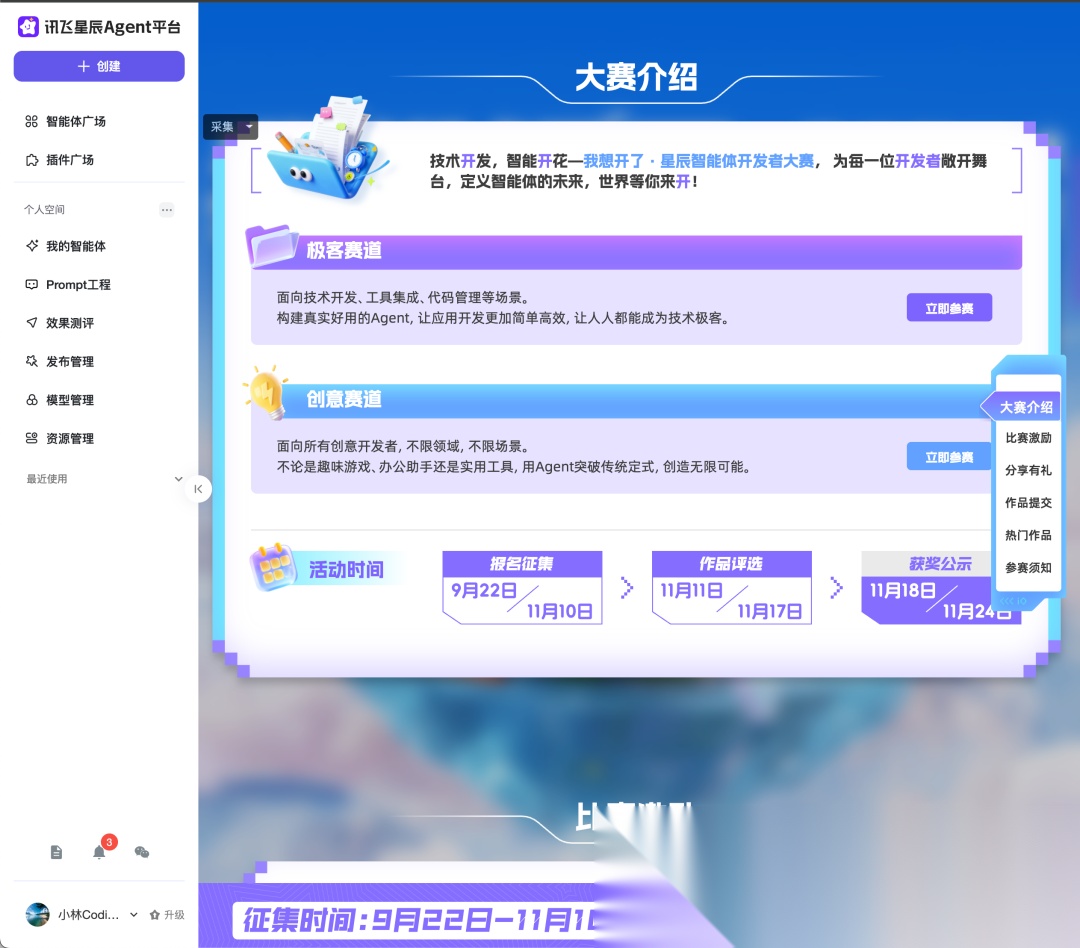
Task: Jump to 作品提交 section
Action: click(x=1028, y=503)
